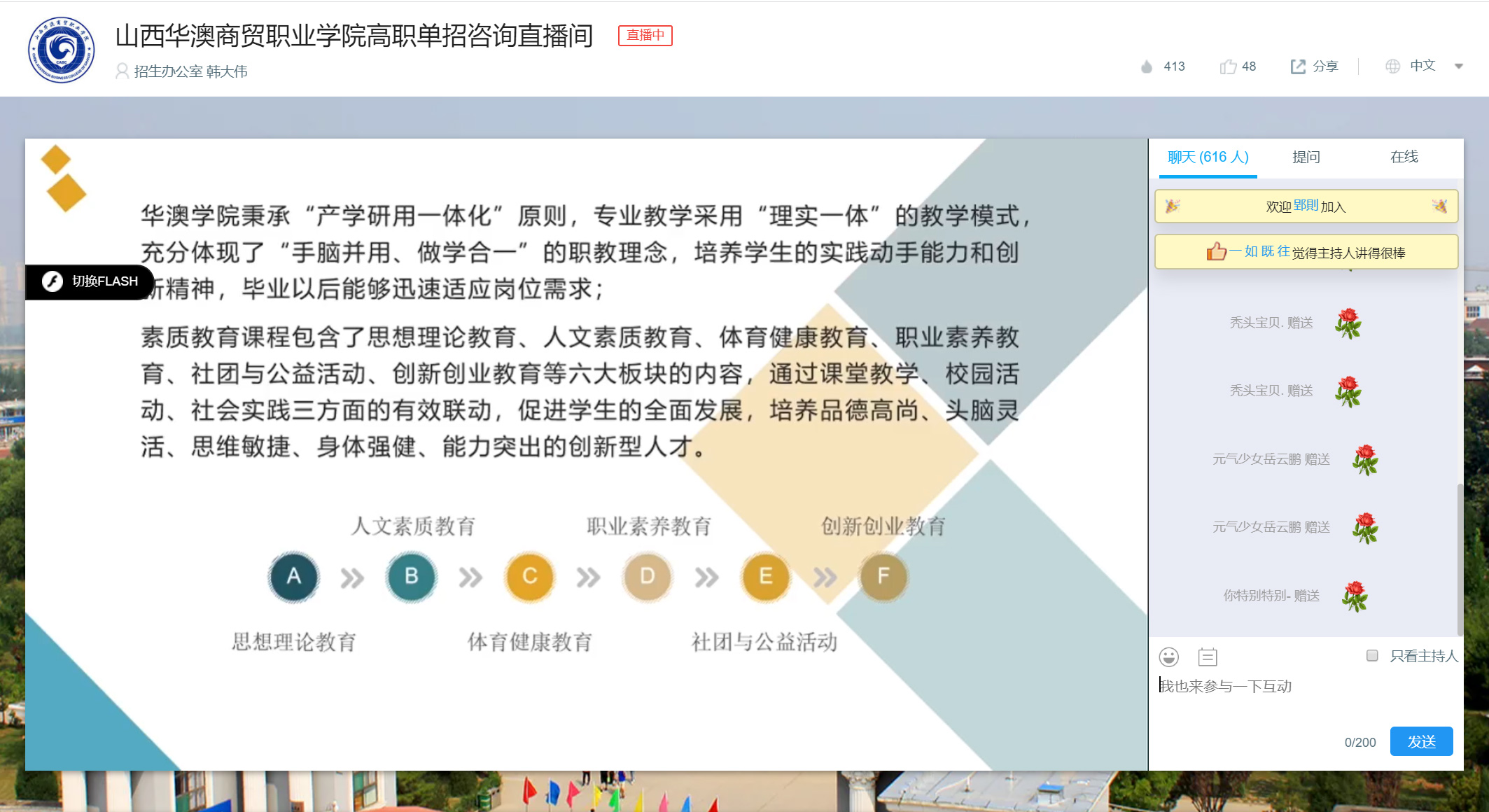1489x812 pixels.
Task: Open the emoji picker smiley icon
Action: (x=1169, y=657)
